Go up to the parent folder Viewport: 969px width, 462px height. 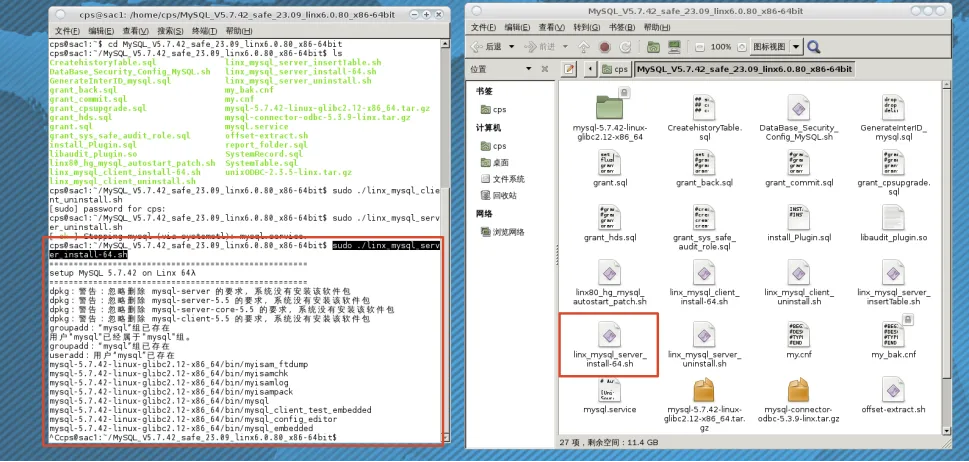pos(584,47)
